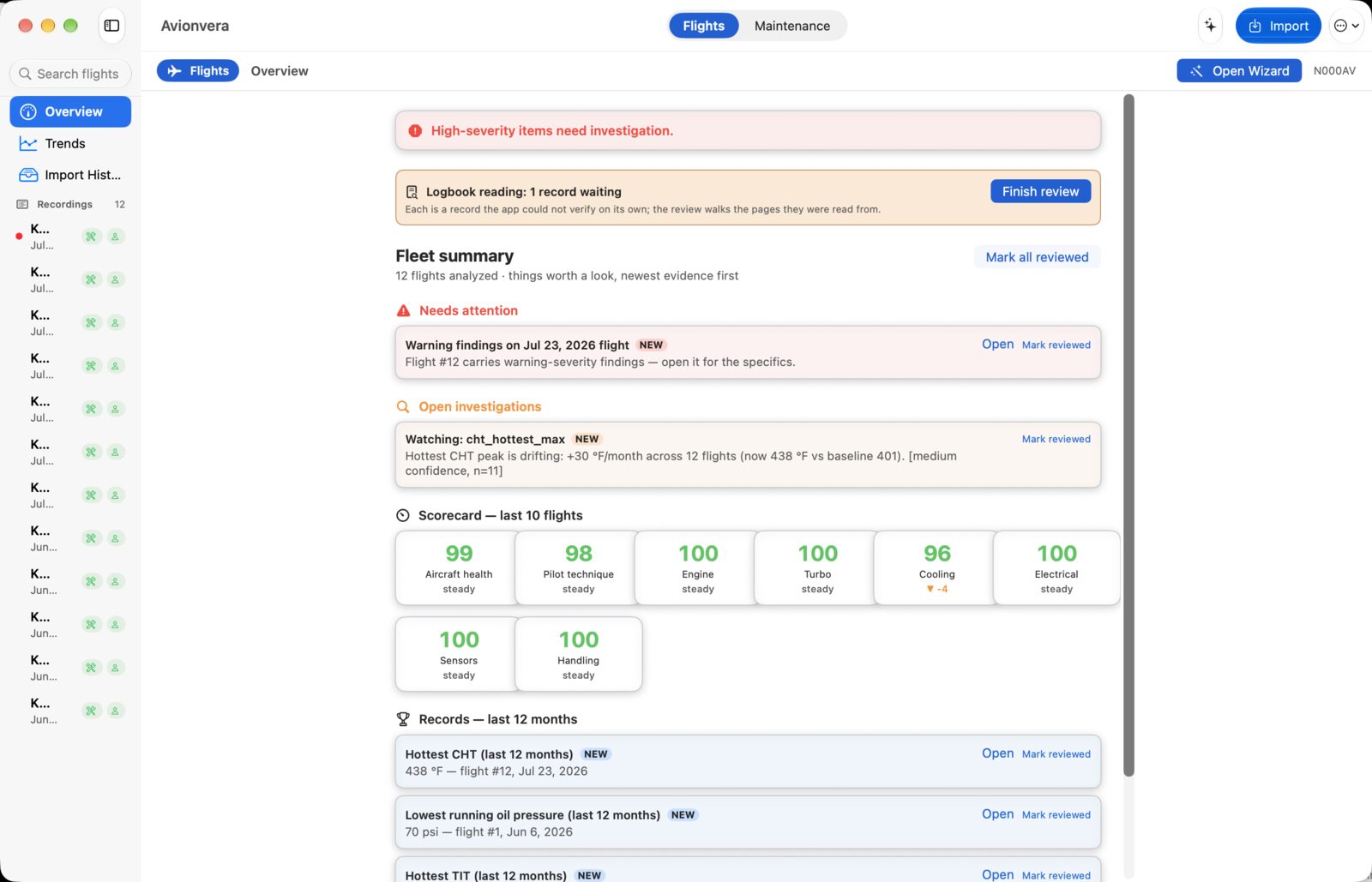Screen dimensions: 1372x882
Task: Open the Handling scorecard
Action: (x=579, y=654)
